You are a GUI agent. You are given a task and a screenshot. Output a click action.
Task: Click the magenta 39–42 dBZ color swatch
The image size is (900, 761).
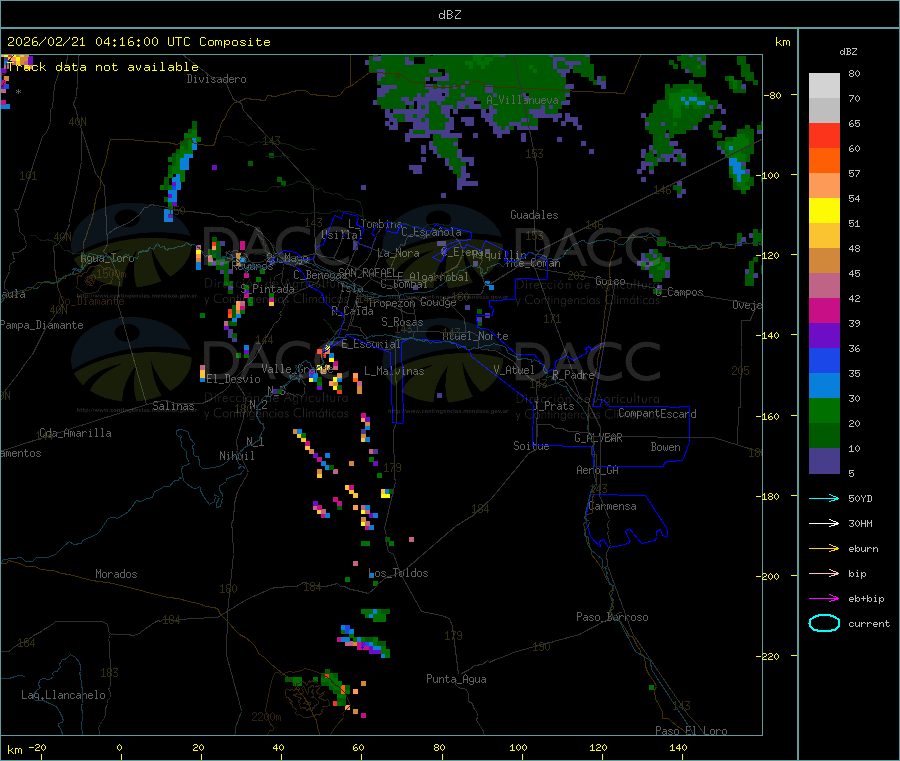click(x=824, y=310)
